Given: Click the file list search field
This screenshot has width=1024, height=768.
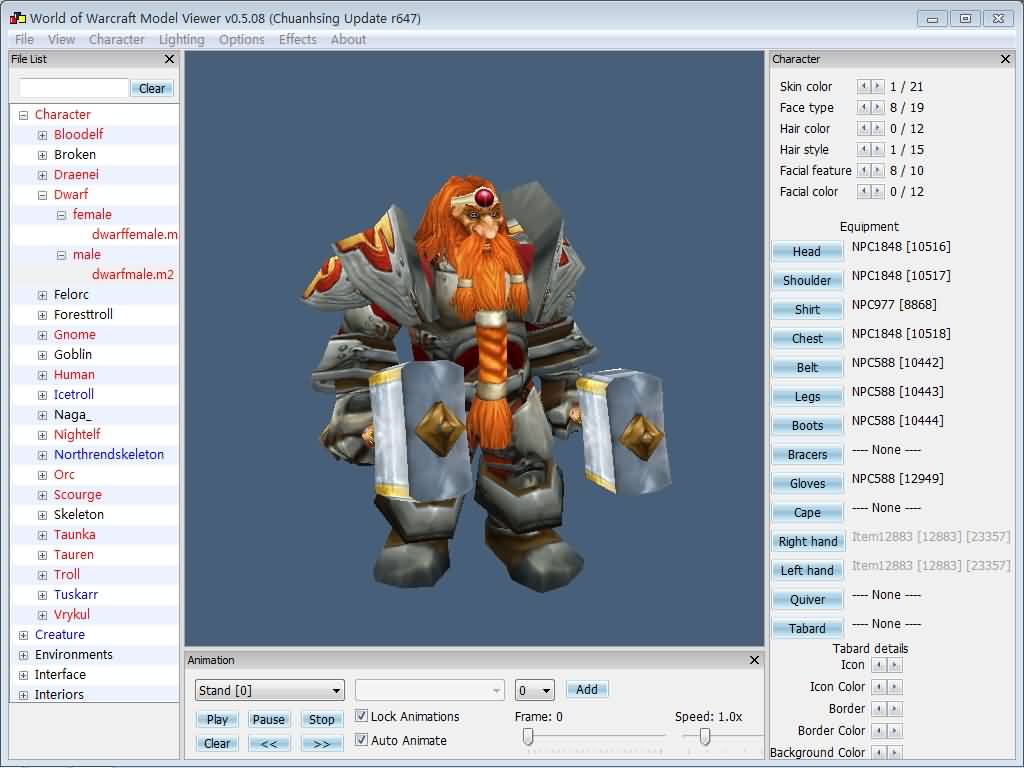Looking at the screenshot, I should [x=73, y=88].
